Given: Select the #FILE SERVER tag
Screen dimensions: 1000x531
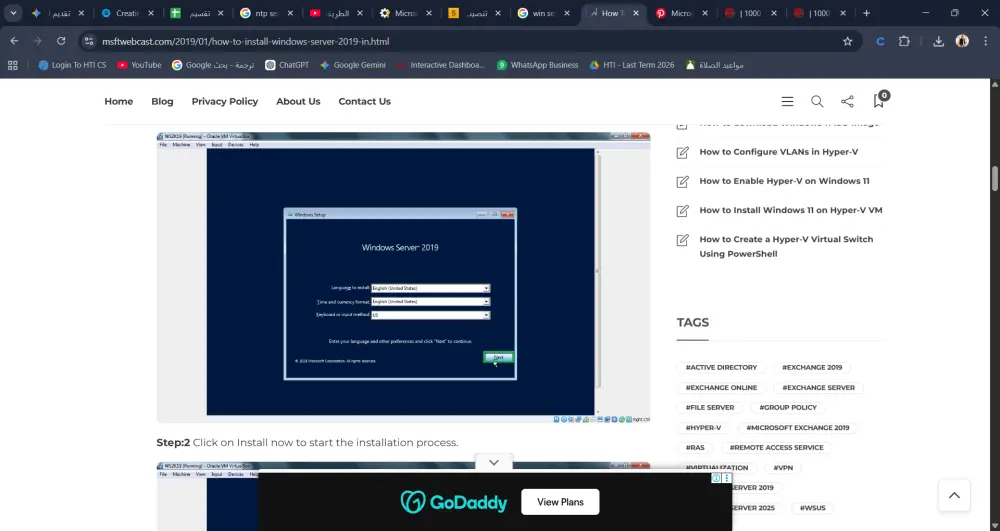Looking at the screenshot, I should coord(710,407).
